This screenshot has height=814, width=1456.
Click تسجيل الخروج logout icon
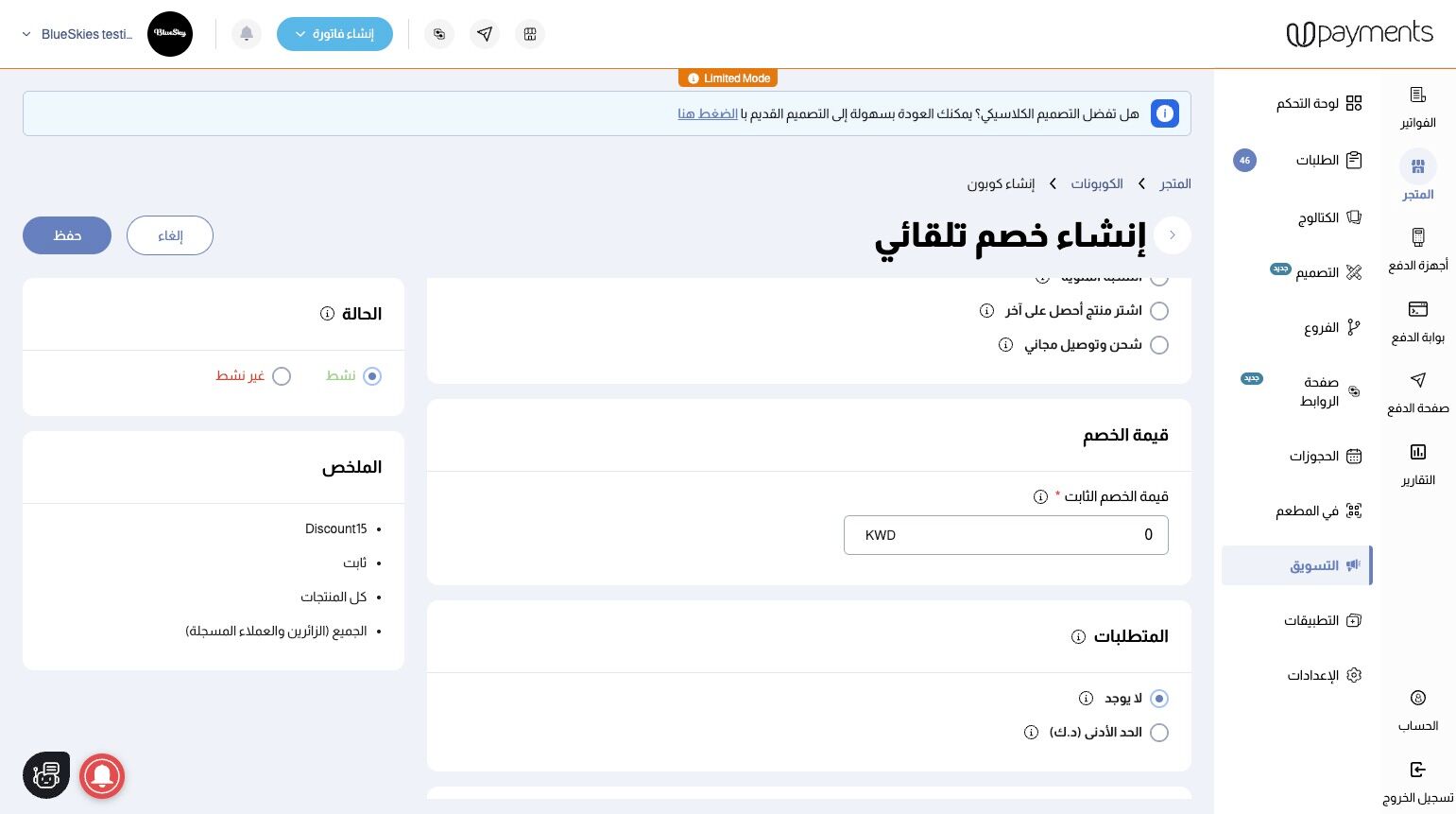point(1418,783)
